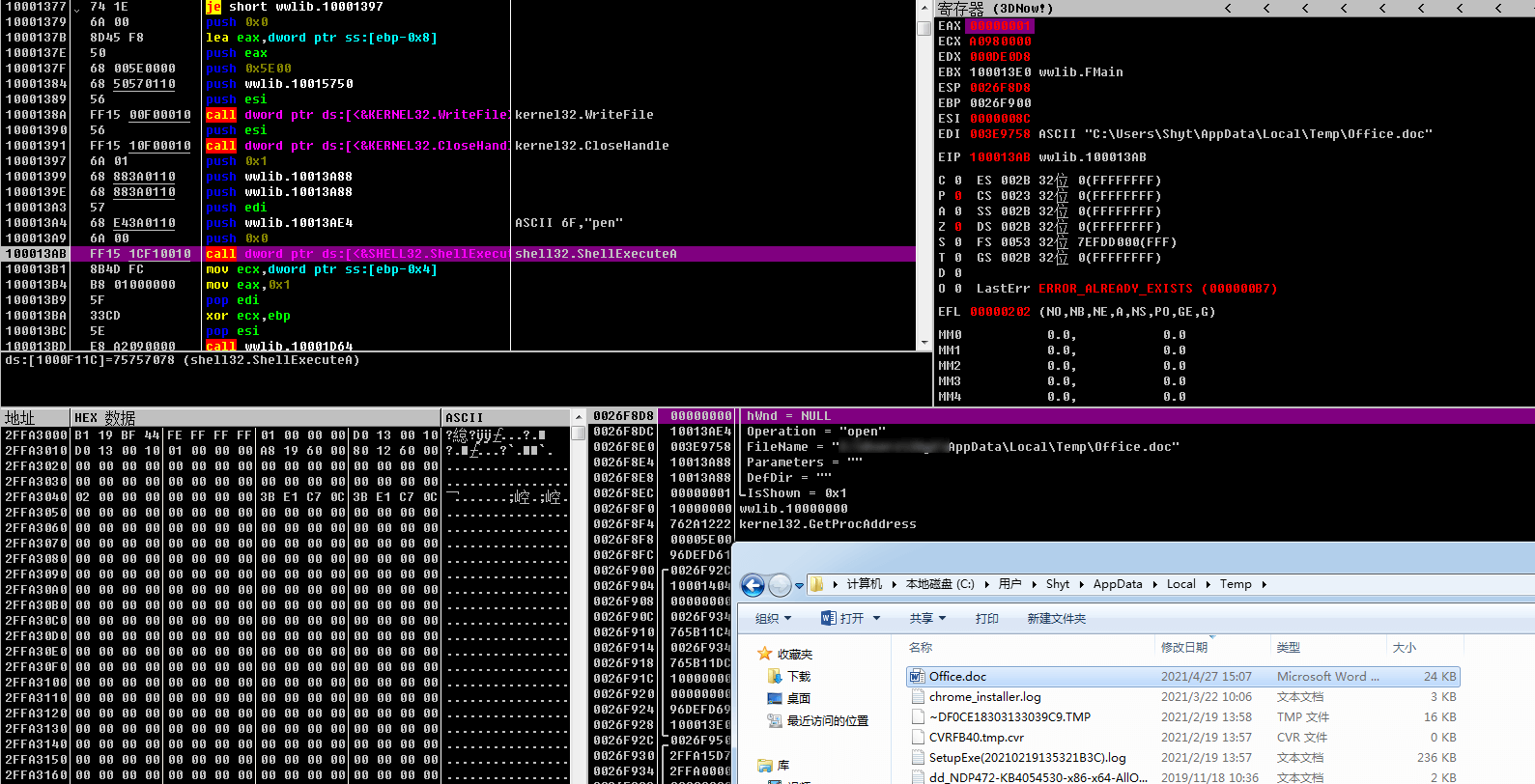
Task: Click the Office.doc Word file icon
Action: 918,677
